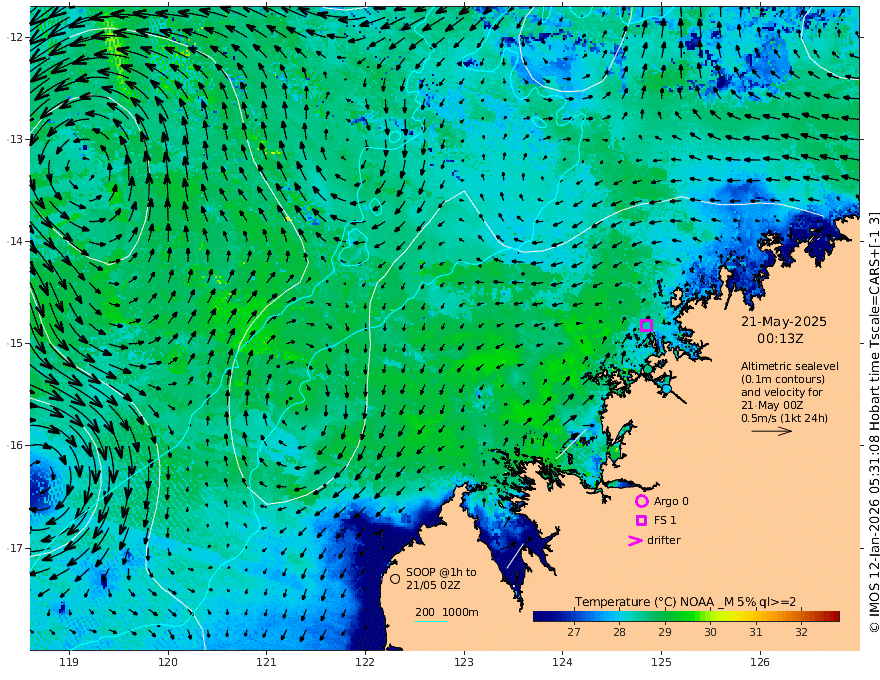Click the magenta drifter arrowhead legend icon
This screenshot has height=680, width=880.
pos(634,541)
